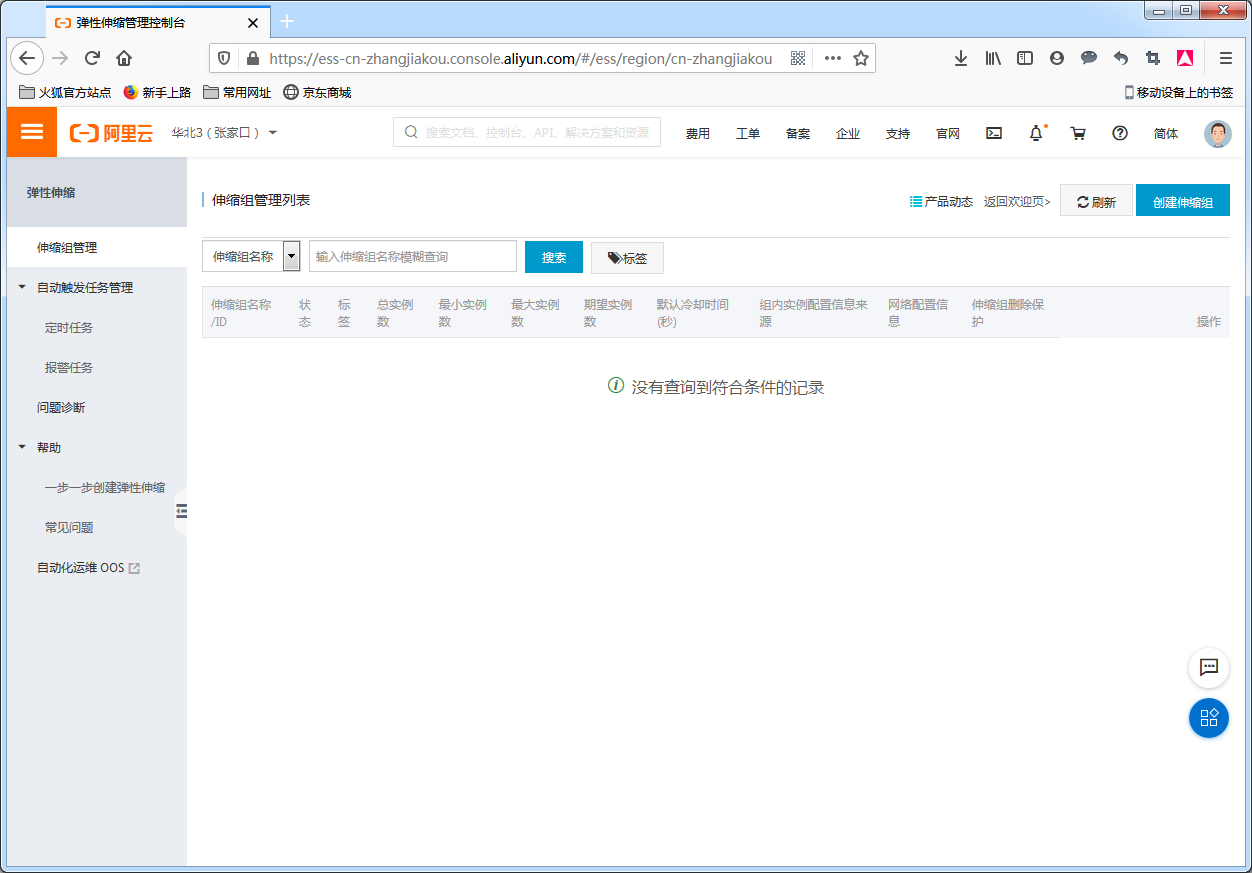Click the blue floating grid widget button
Image resolution: width=1252 pixels, height=873 pixels.
1208,718
